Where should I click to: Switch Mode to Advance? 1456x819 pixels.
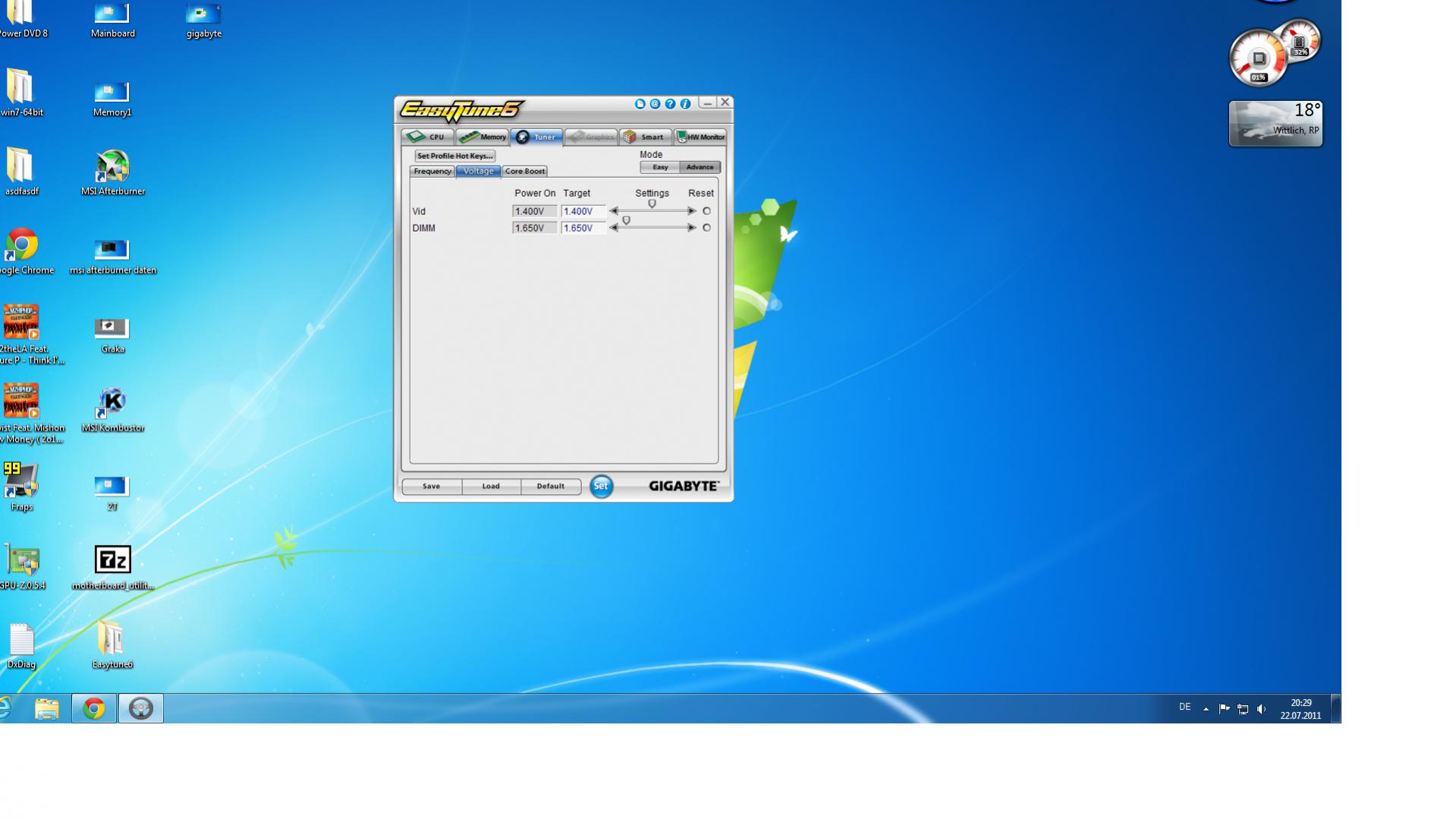click(700, 167)
